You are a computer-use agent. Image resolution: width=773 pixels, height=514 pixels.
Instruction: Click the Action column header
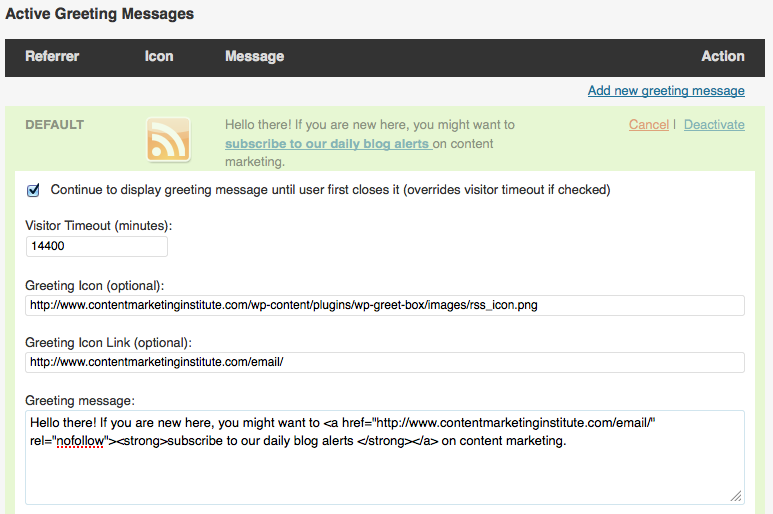tap(723, 56)
